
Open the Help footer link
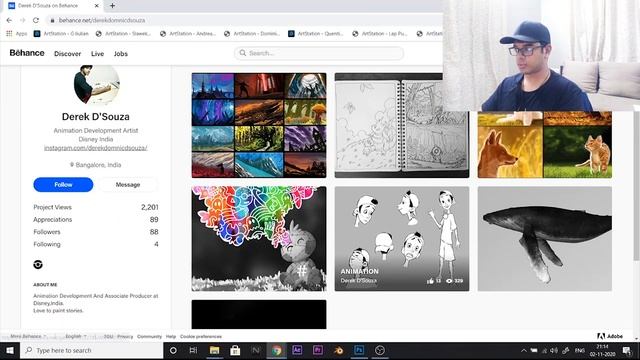pyautogui.click(x=171, y=336)
